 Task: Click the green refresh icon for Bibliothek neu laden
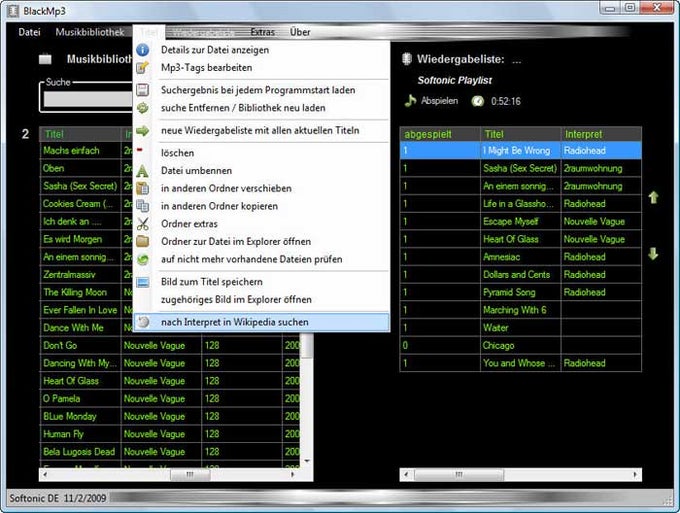coord(143,108)
